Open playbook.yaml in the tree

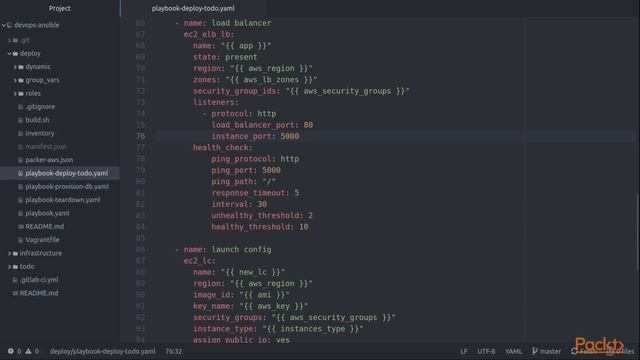tap(47, 213)
